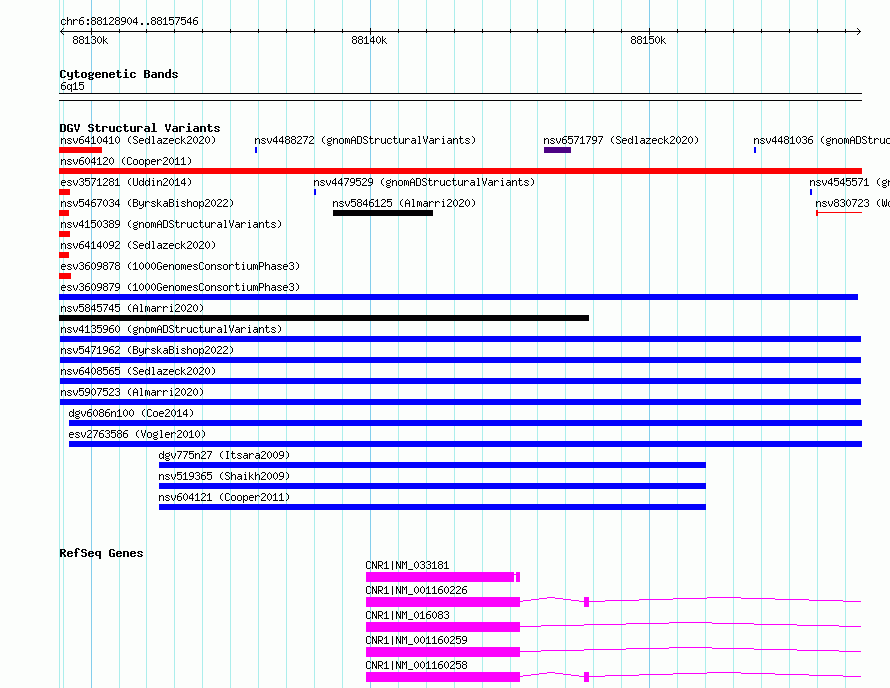Click the nsv4545571 variant label
This screenshot has height=688, width=890.
coord(849,182)
